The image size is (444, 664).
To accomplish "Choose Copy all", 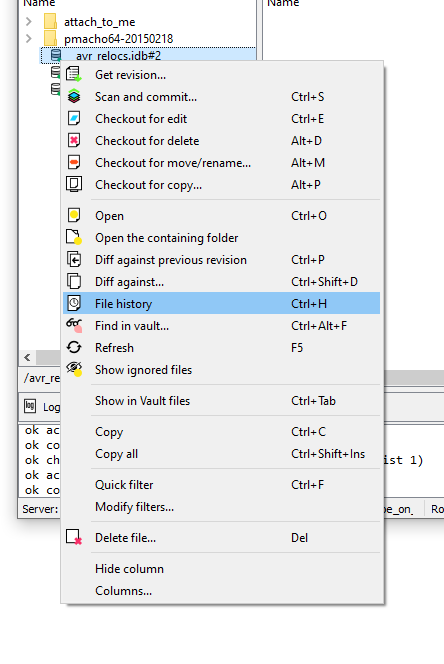I will 221,454.
